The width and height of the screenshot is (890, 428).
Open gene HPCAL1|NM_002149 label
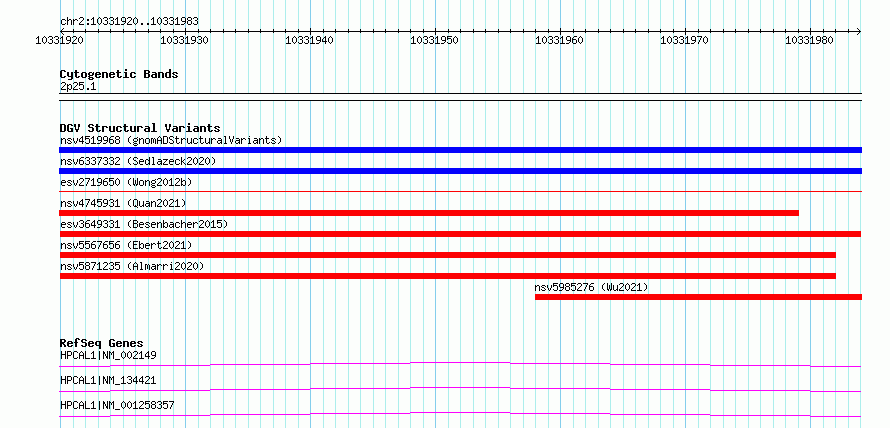click(x=108, y=355)
